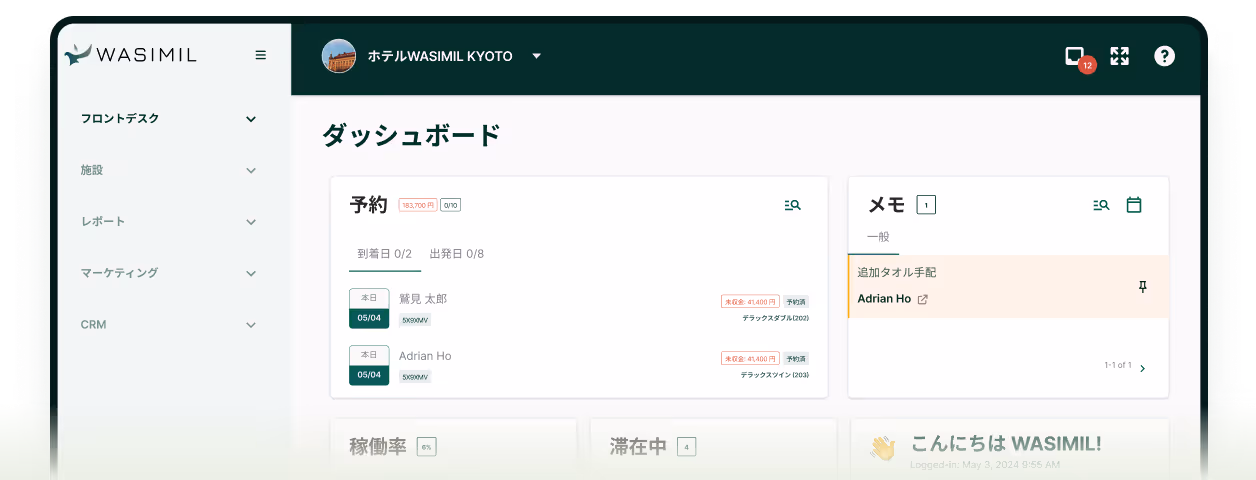Go to next memo page arrow
The height and width of the screenshot is (480, 1256).
click(1143, 368)
